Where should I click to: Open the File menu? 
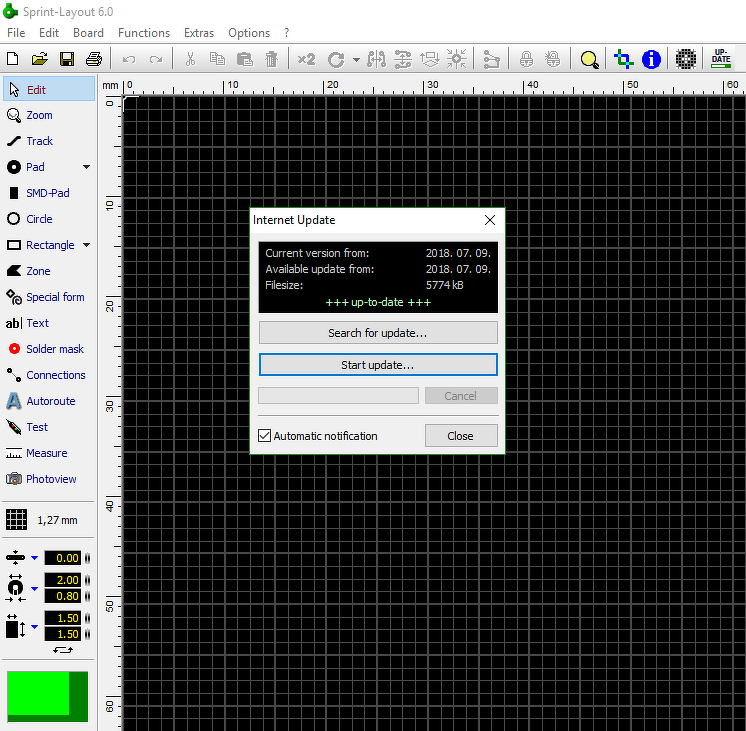(16, 33)
